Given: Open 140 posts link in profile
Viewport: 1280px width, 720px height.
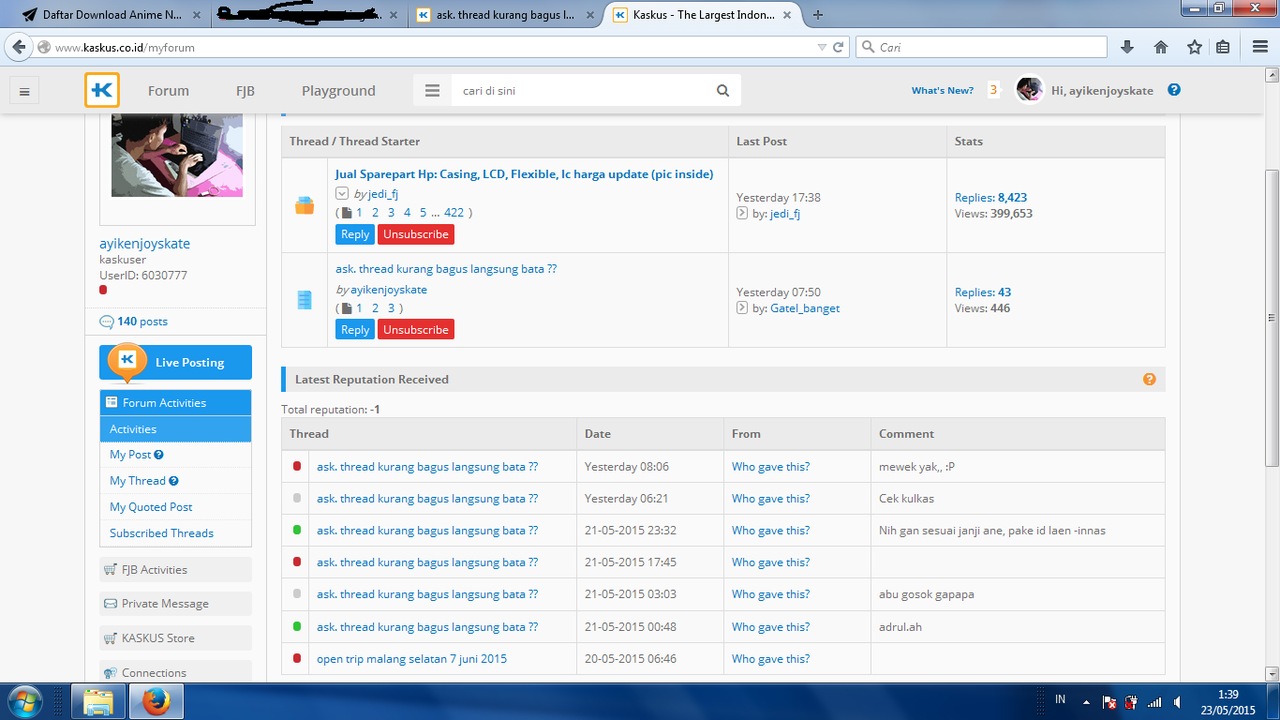Looking at the screenshot, I should click(x=142, y=322).
